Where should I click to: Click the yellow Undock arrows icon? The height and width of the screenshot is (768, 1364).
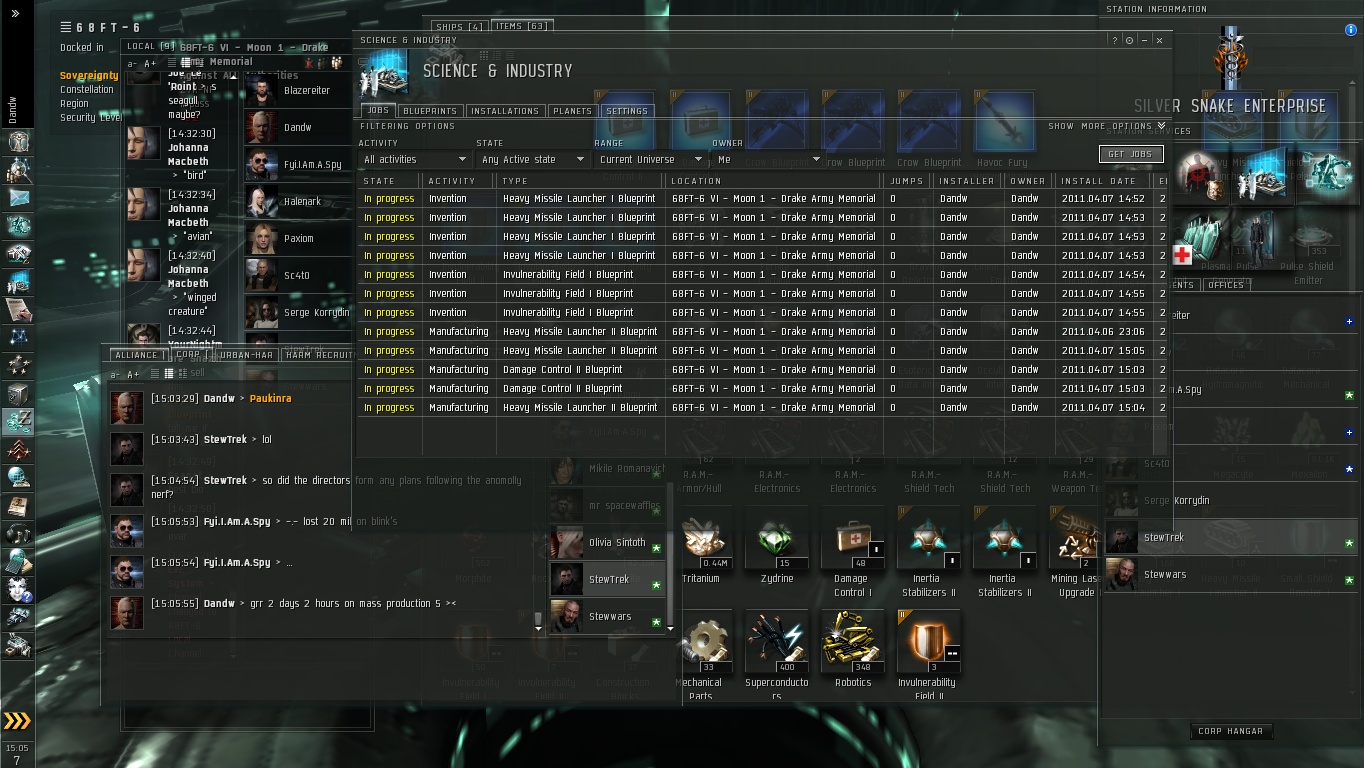click(x=18, y=720)
